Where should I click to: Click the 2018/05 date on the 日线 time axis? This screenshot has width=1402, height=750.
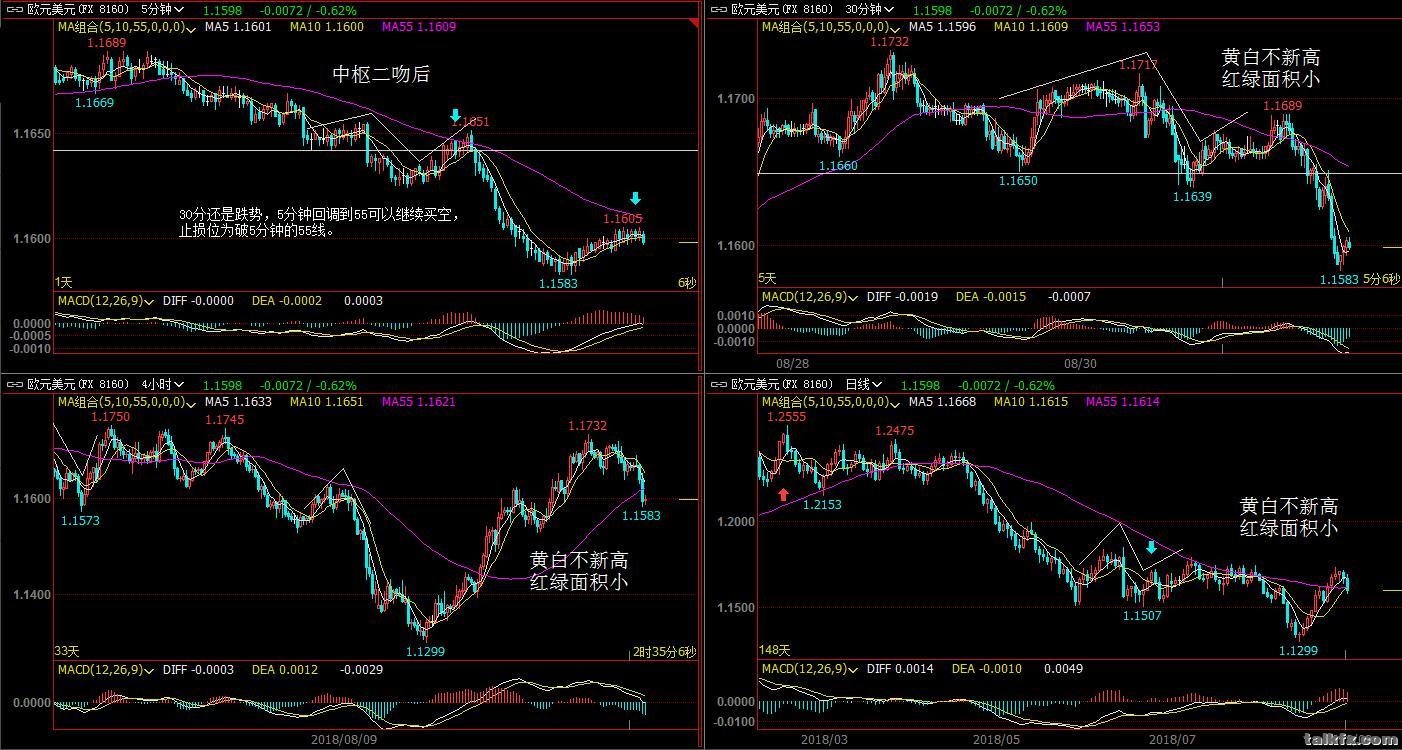coord(998,740)
